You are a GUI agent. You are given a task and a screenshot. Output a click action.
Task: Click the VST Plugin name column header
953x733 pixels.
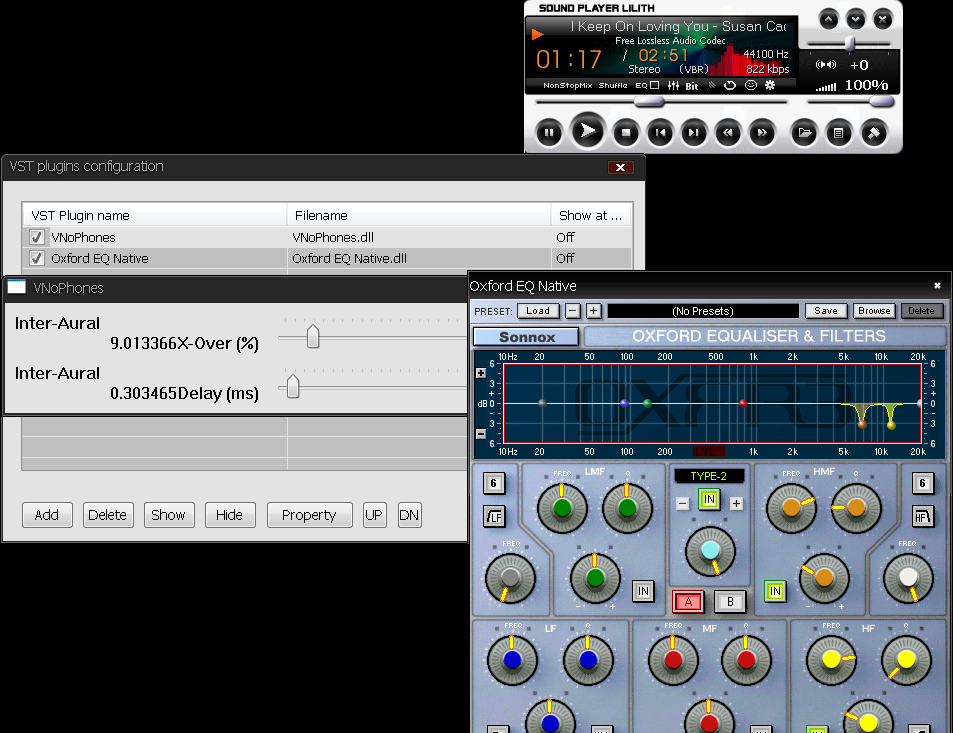coord(154,215)
